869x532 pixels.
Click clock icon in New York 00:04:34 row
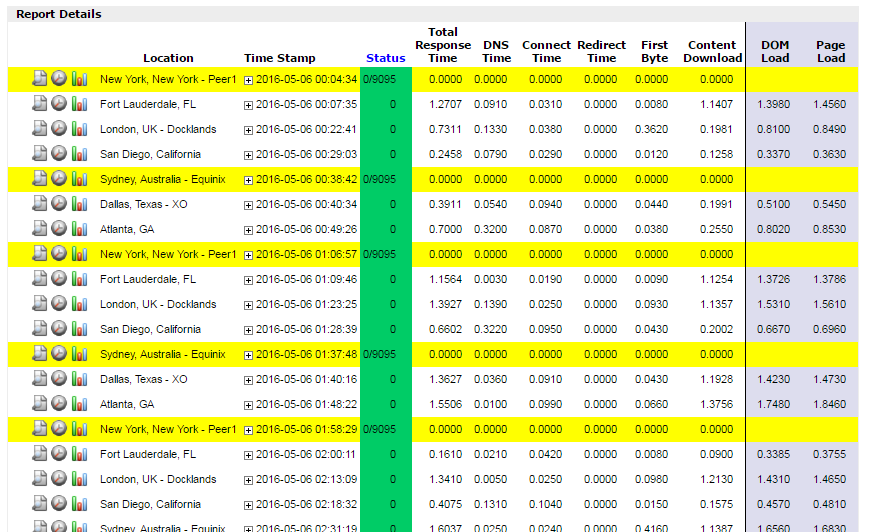point(59,78)
